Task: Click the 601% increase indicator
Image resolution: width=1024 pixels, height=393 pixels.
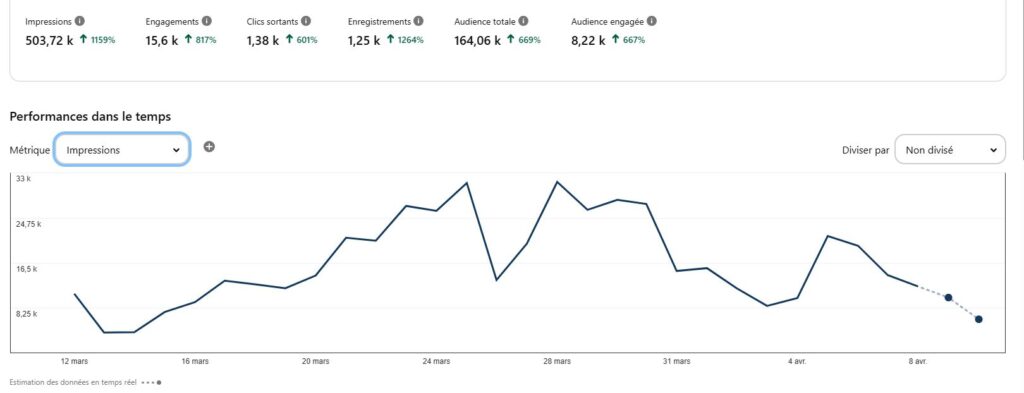Action: click(301, 40)
